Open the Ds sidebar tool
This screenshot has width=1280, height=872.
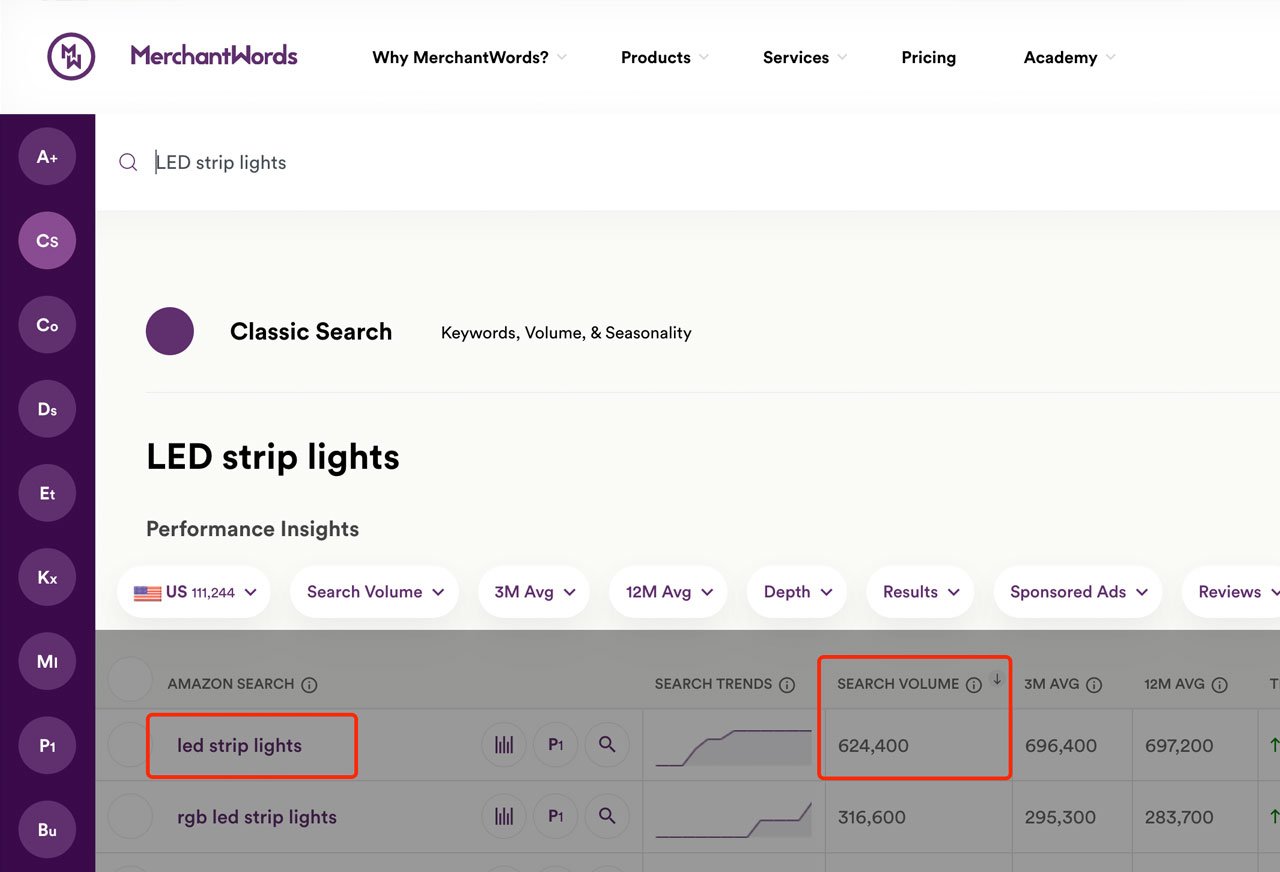47,409
